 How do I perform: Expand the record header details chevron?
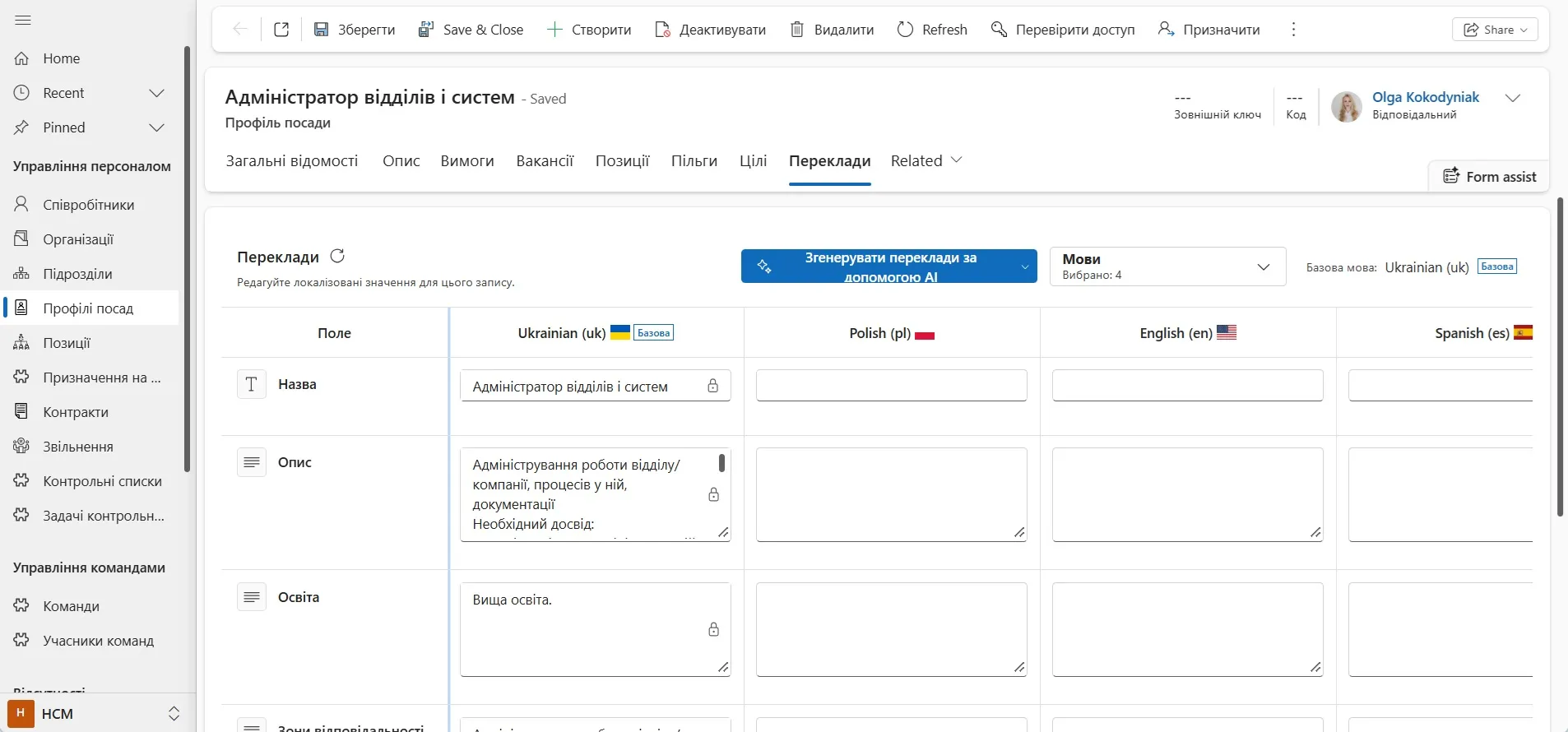(x=1512, y=98)
